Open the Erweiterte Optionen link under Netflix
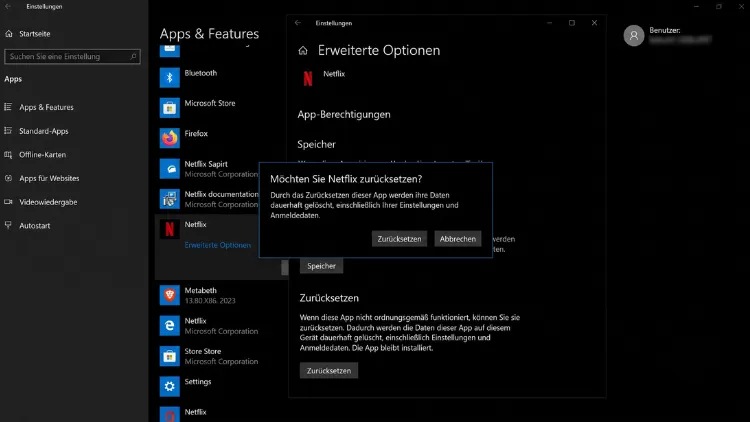Image resolution: width=750 pixels, height=422 pixels. tap(218, 245)
